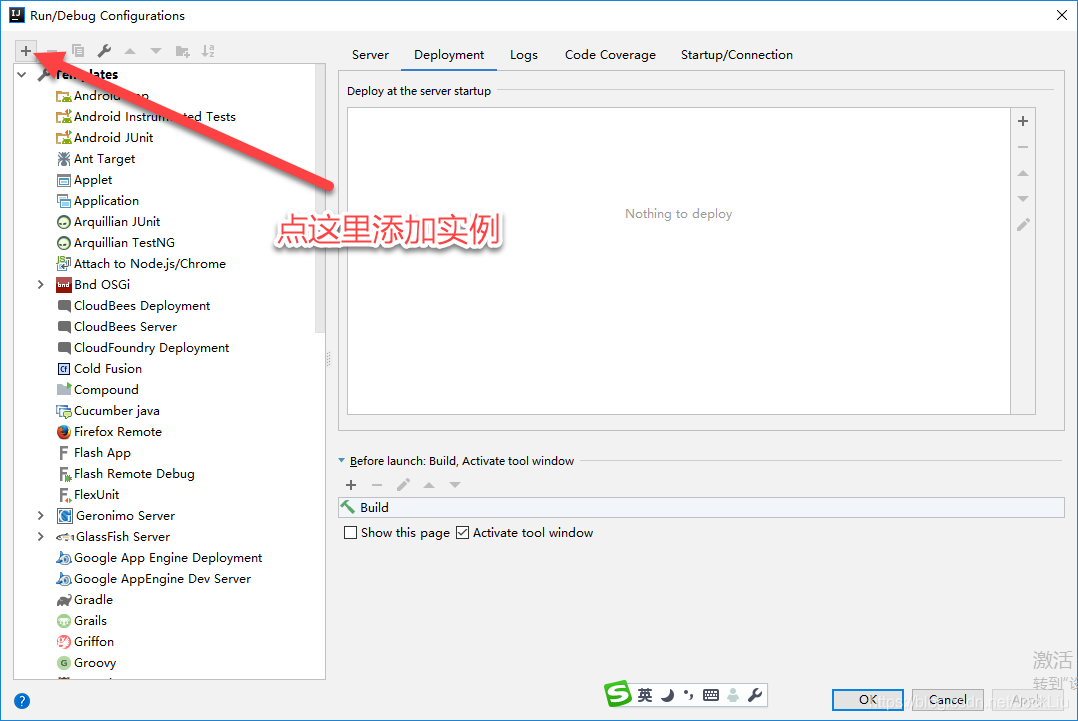Select Griffon template
1078x721 pixels.
click(85, 642)
